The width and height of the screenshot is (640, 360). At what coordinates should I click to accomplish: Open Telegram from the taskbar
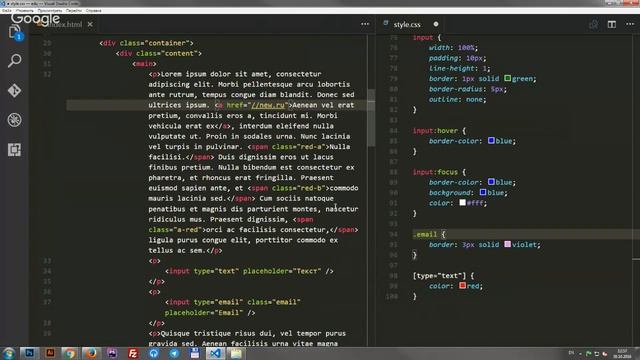174,353
